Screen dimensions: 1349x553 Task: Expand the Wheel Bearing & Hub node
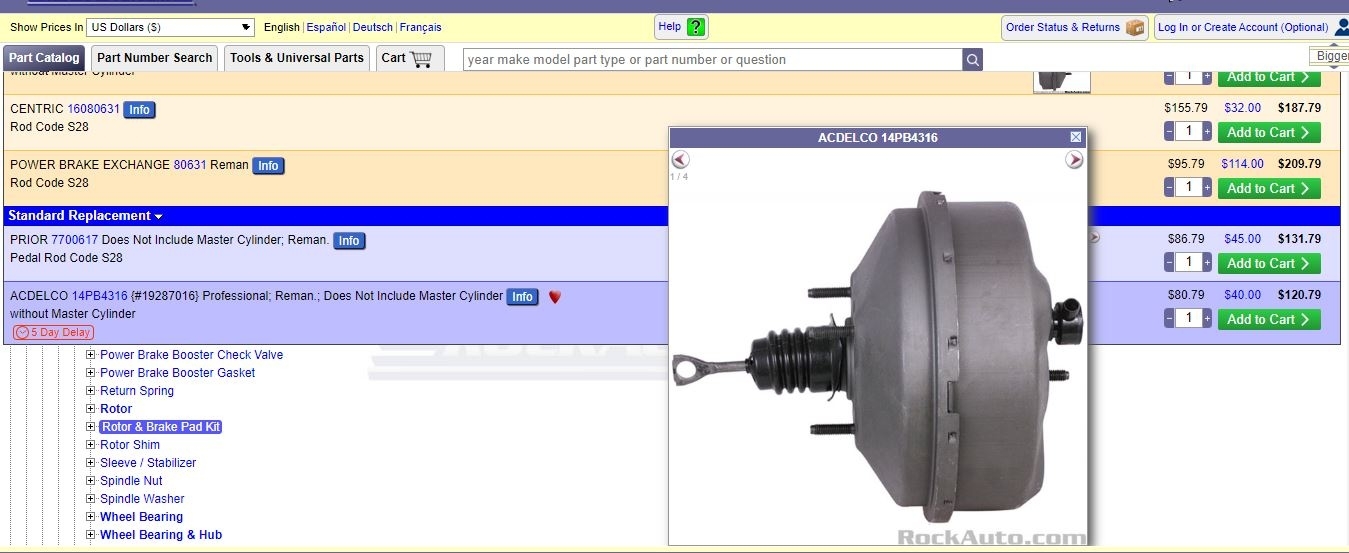91,535
